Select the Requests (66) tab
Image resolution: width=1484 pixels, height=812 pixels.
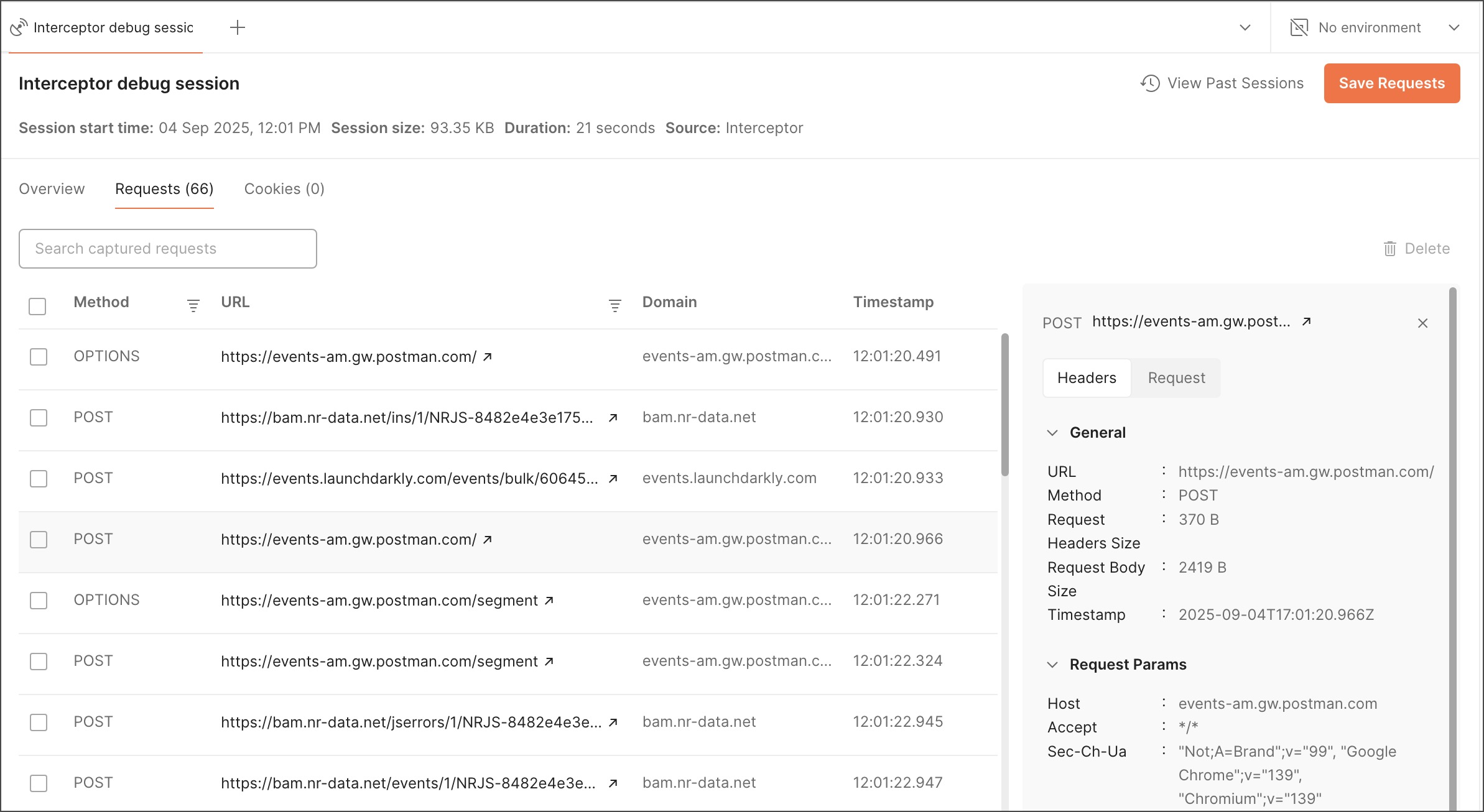164,189
